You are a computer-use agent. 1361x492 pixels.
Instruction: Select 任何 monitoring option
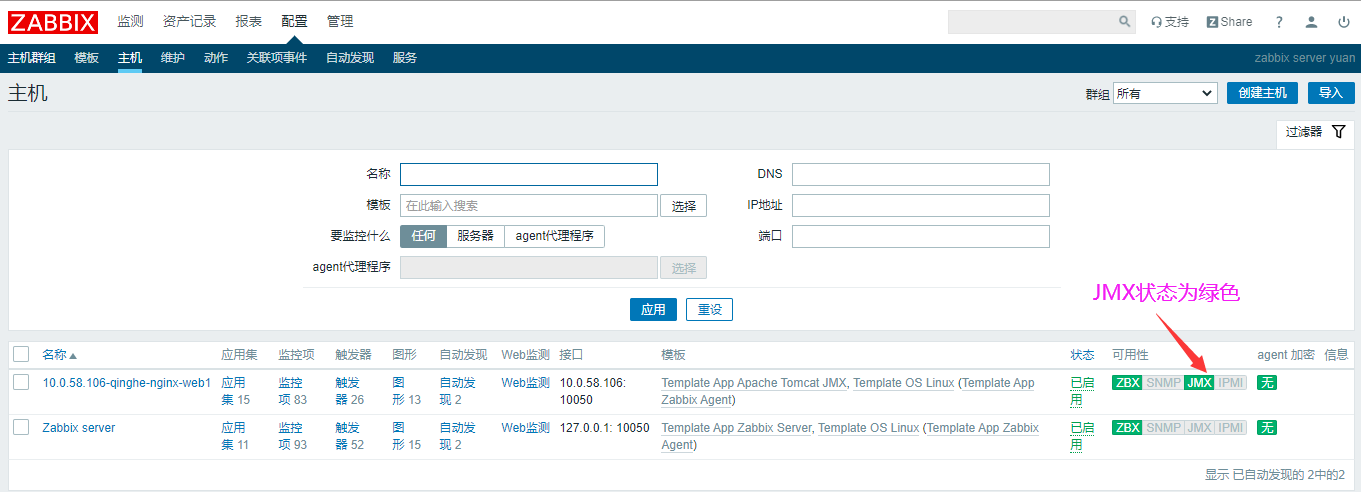click(424, 236)
